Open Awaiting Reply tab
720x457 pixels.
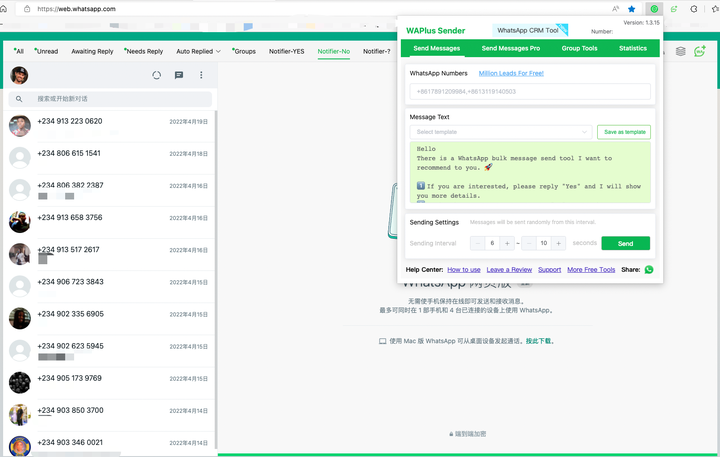(92, 51)
